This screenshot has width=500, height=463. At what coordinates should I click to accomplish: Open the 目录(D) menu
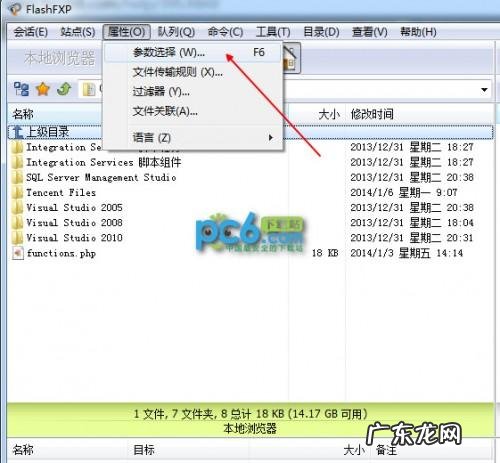321,32
